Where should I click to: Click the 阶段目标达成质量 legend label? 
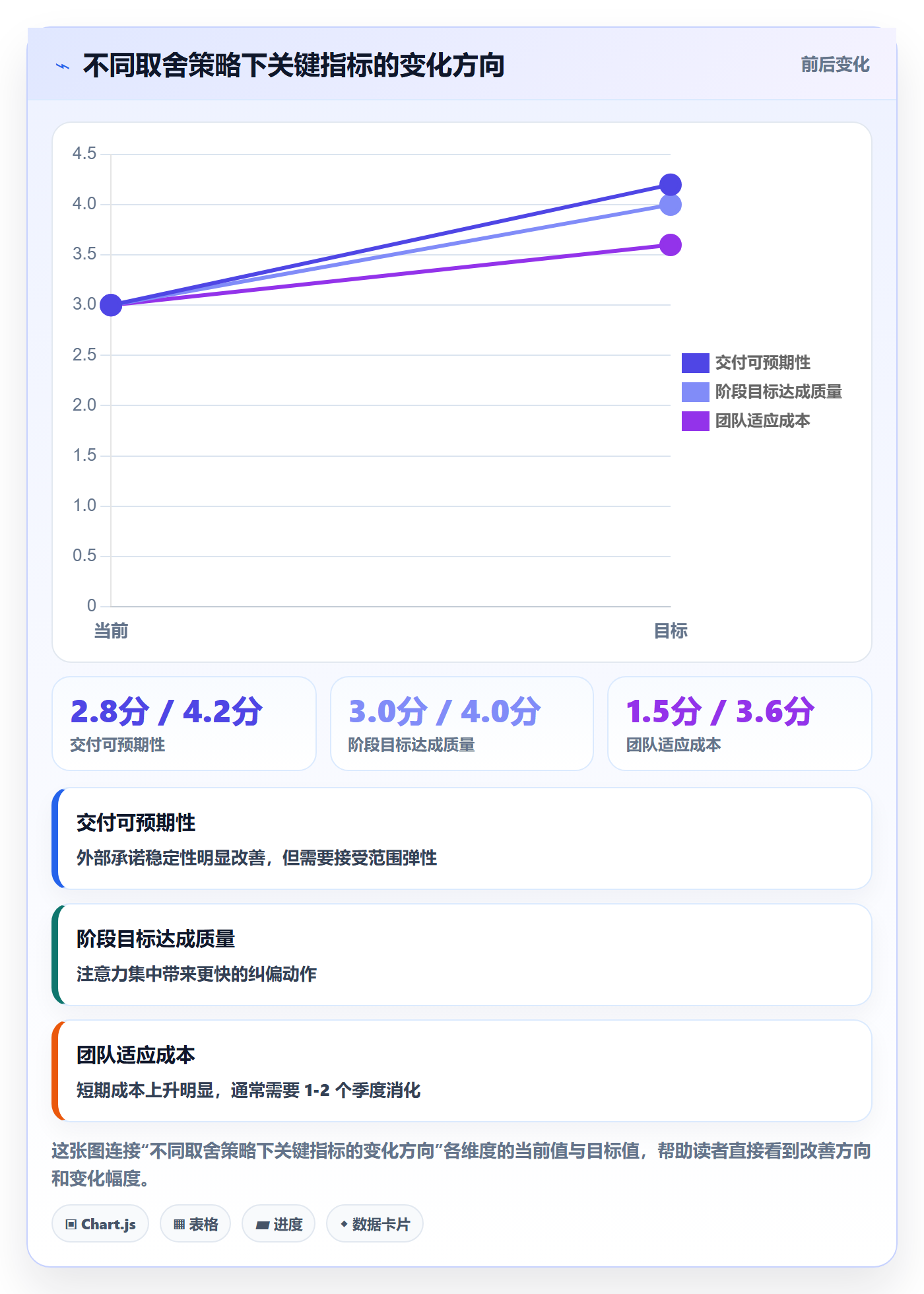pos(778,392)
